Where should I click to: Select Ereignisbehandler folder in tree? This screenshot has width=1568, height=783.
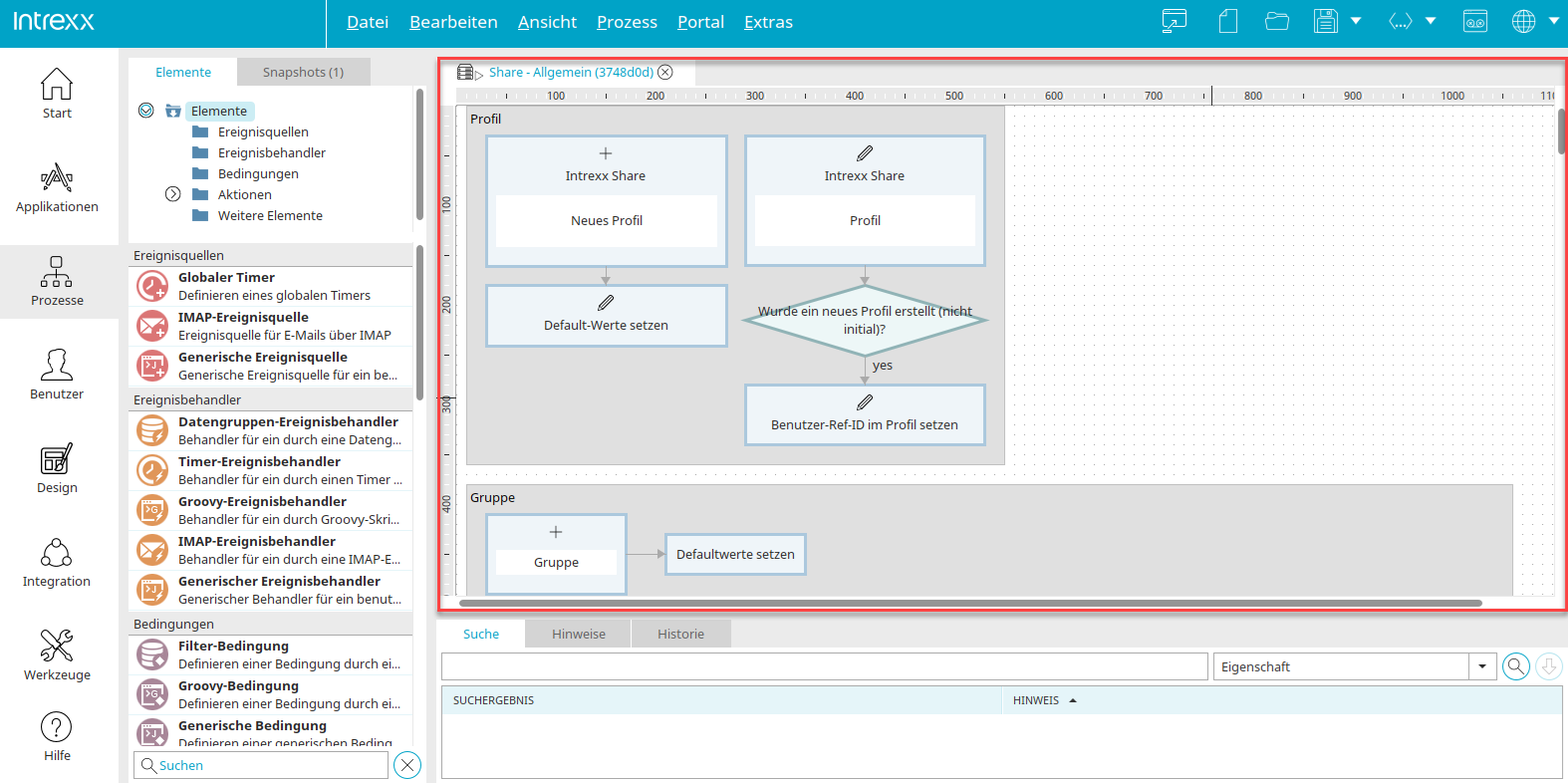point(271,152)
